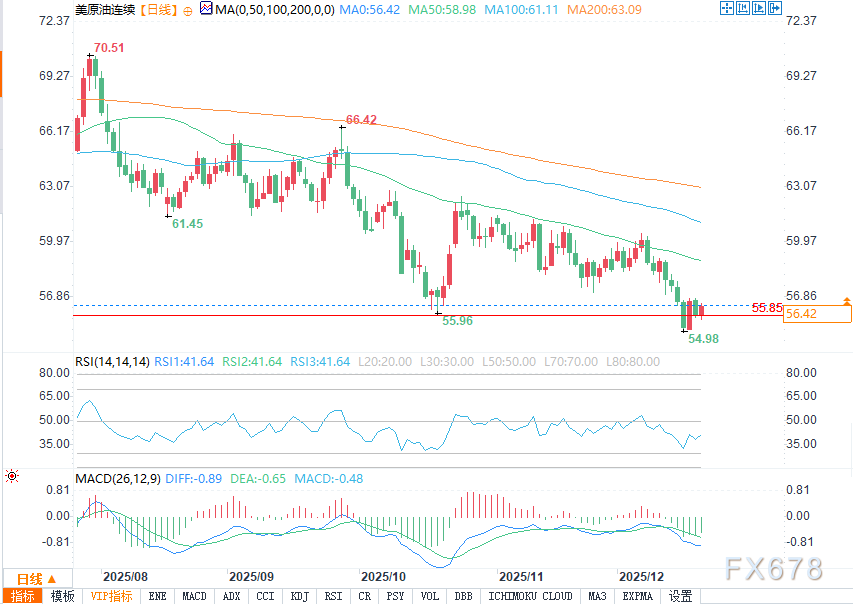Viewport: 853px width, 604px height.
Task: Select the ENE indicator button
Action: tap(157, 596)
